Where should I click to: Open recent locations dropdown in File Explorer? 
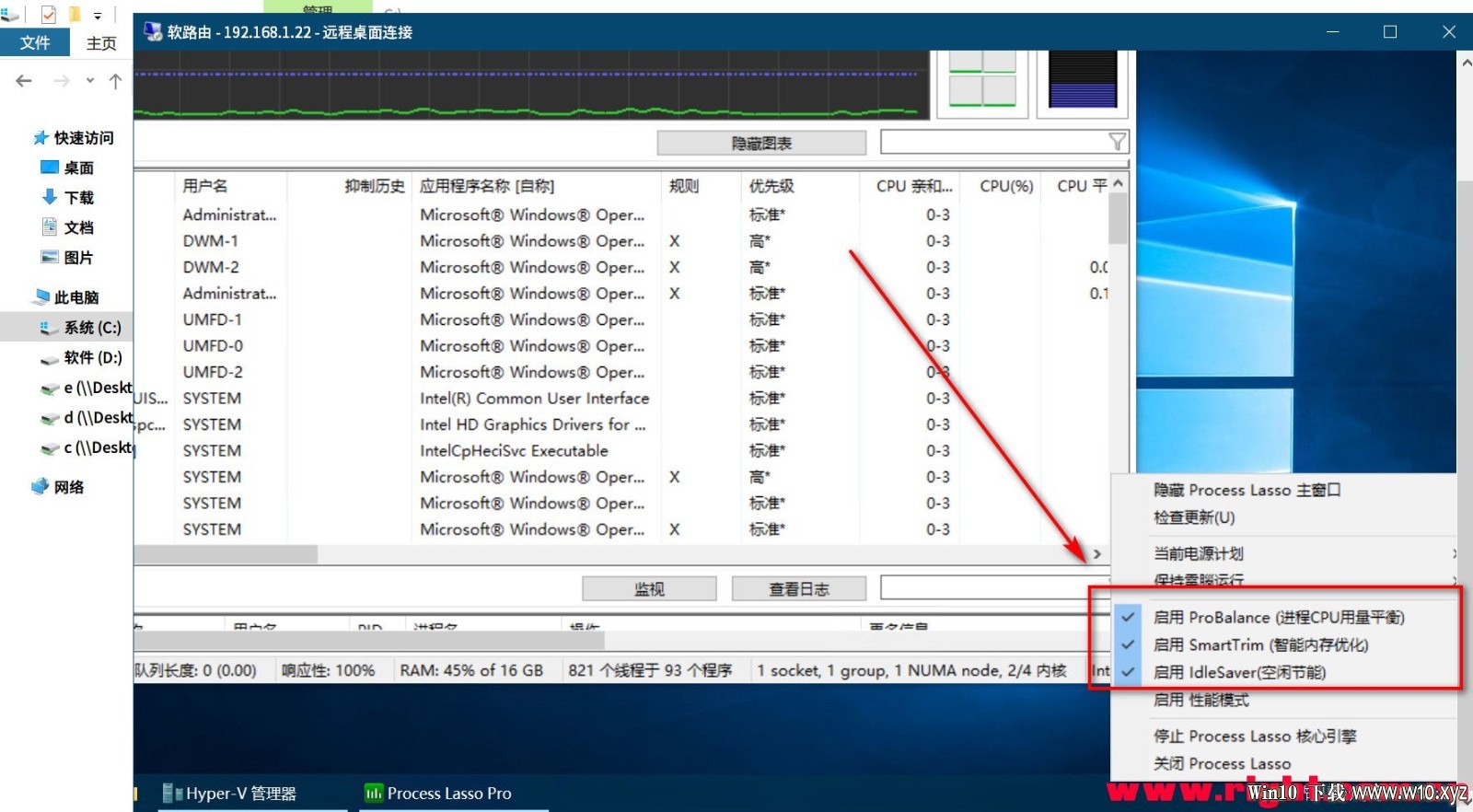pyautogui.click(x=90, y=81)
